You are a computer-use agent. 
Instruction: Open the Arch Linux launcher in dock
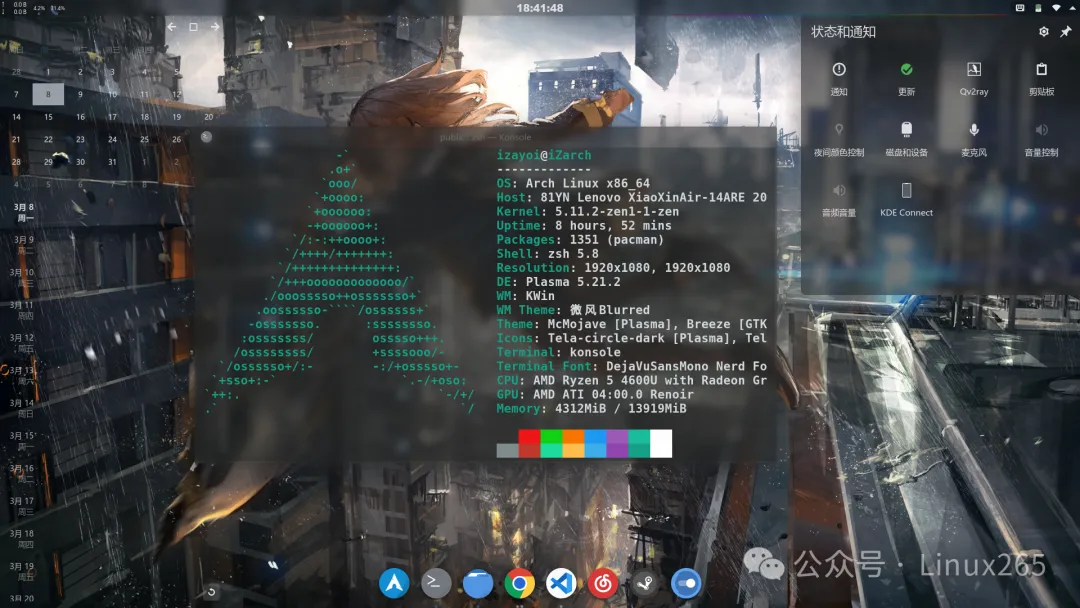pos(394,584)
